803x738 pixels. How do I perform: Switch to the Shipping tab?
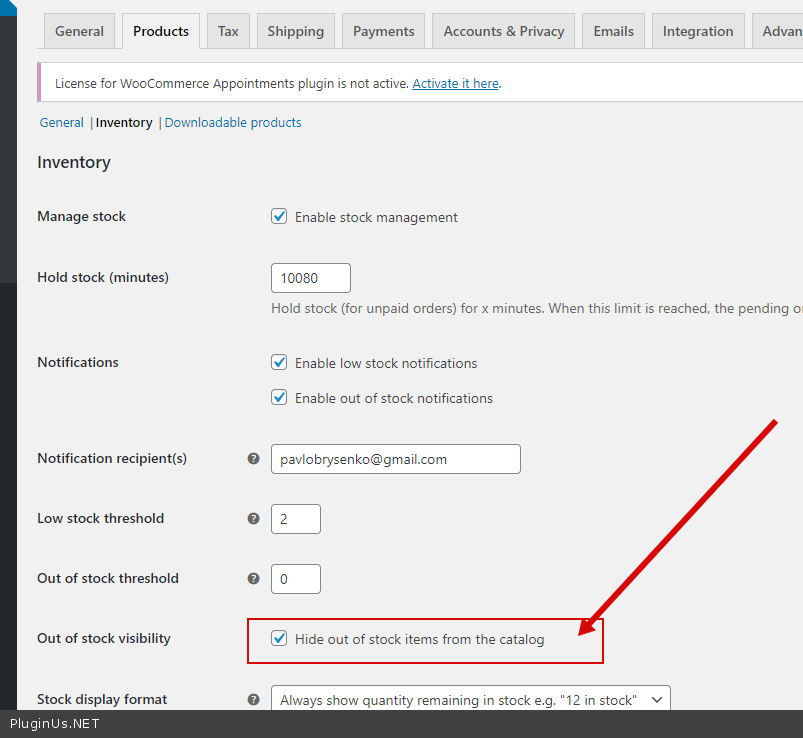click(x=295, y=31)
